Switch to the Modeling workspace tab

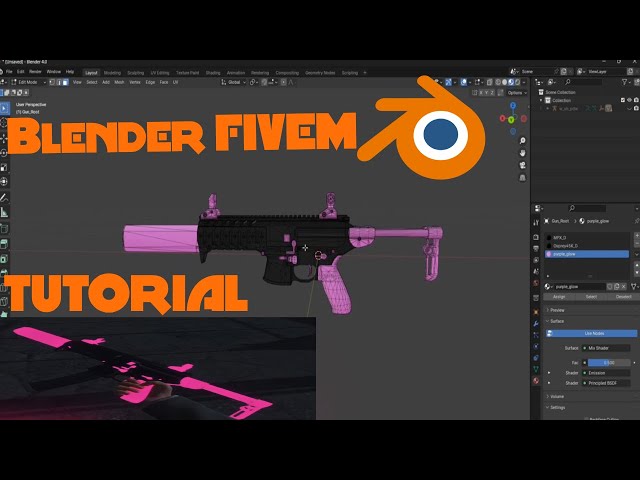click(112, 73)
